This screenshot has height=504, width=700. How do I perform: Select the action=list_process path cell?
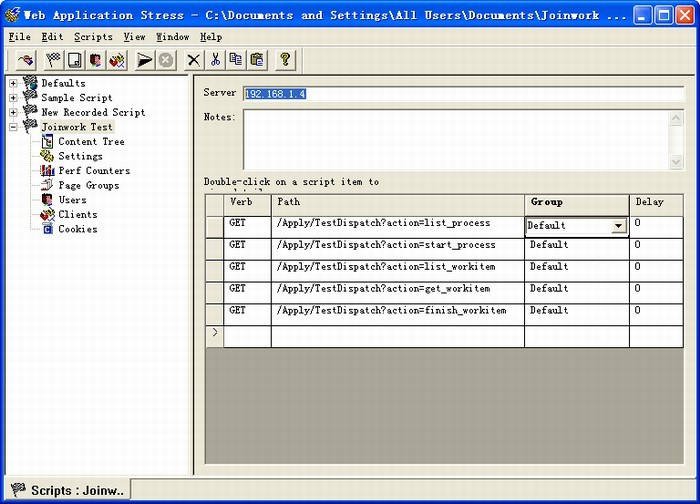(x=397, y=227)
